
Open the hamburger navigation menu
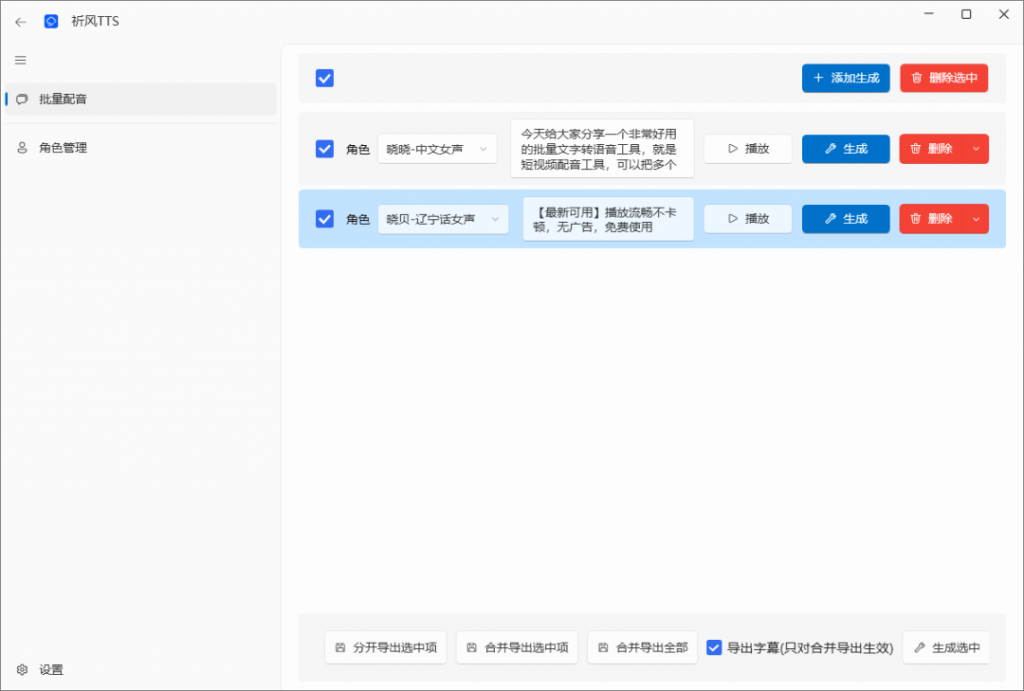click(20, 60)
